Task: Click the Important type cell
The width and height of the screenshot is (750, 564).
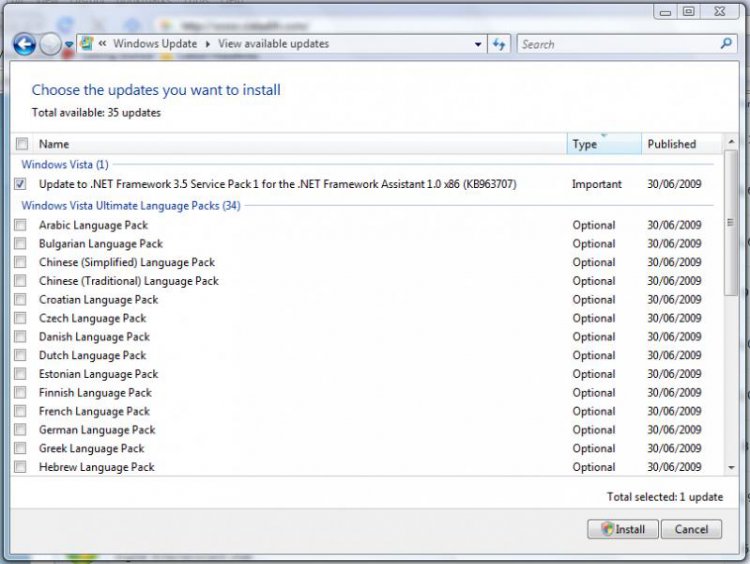Action: [596, 184]
